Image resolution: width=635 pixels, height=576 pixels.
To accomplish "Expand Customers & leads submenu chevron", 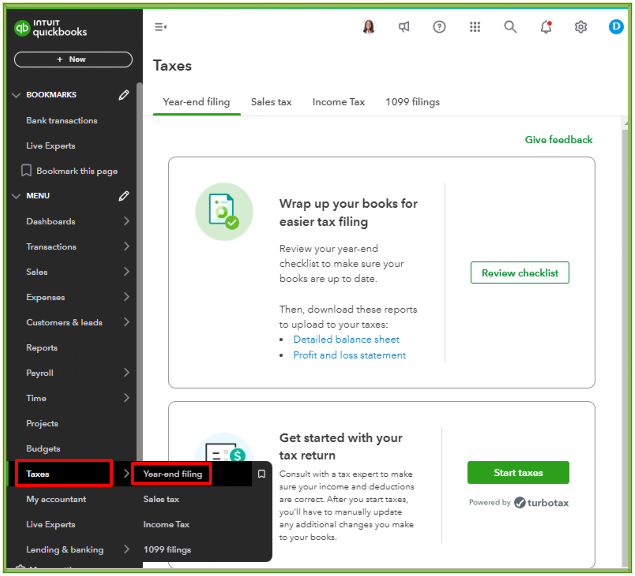I will [x=126, y=322].
